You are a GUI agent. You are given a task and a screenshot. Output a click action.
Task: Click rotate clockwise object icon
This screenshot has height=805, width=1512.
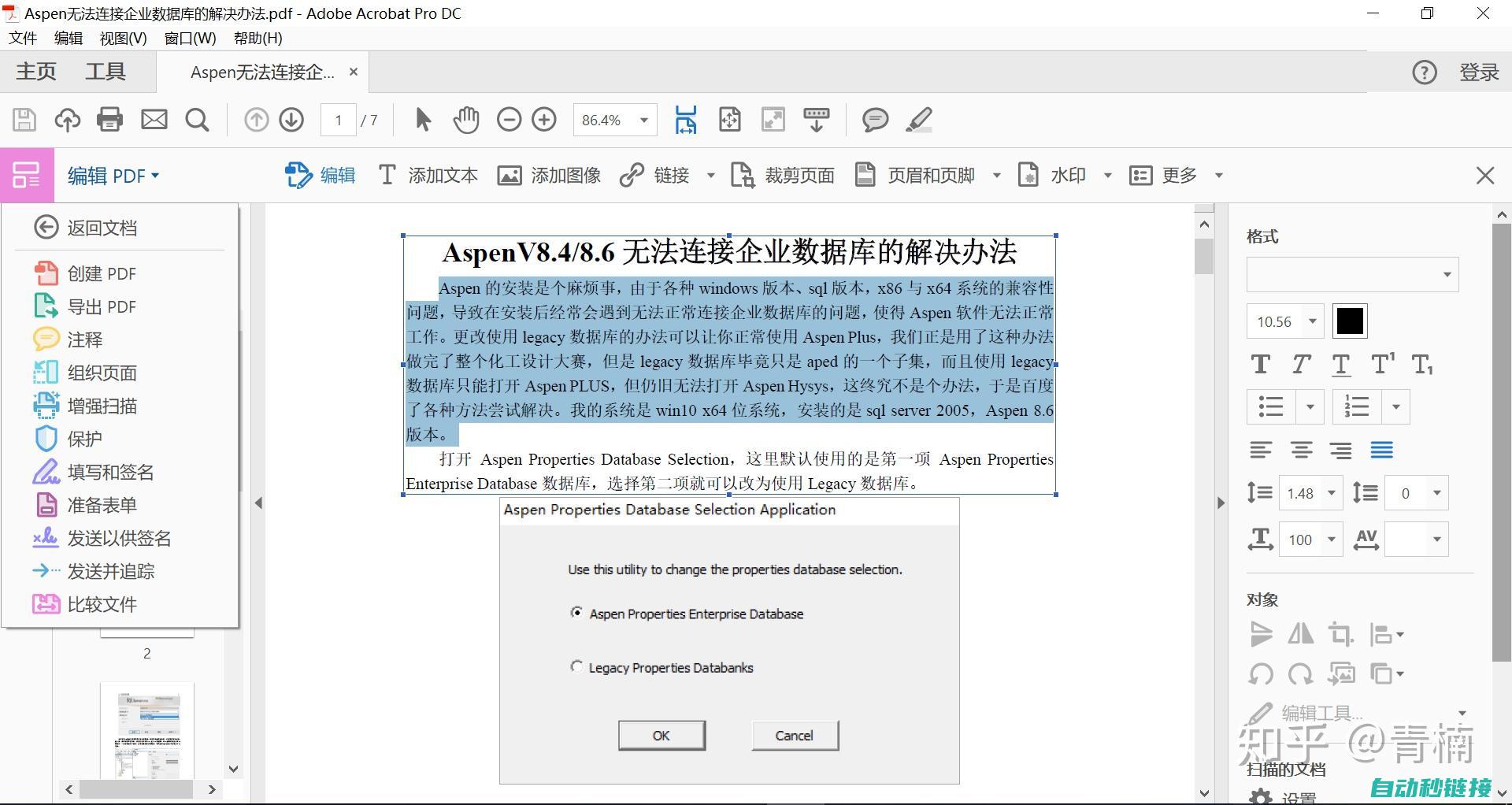tap(1301, 674)
